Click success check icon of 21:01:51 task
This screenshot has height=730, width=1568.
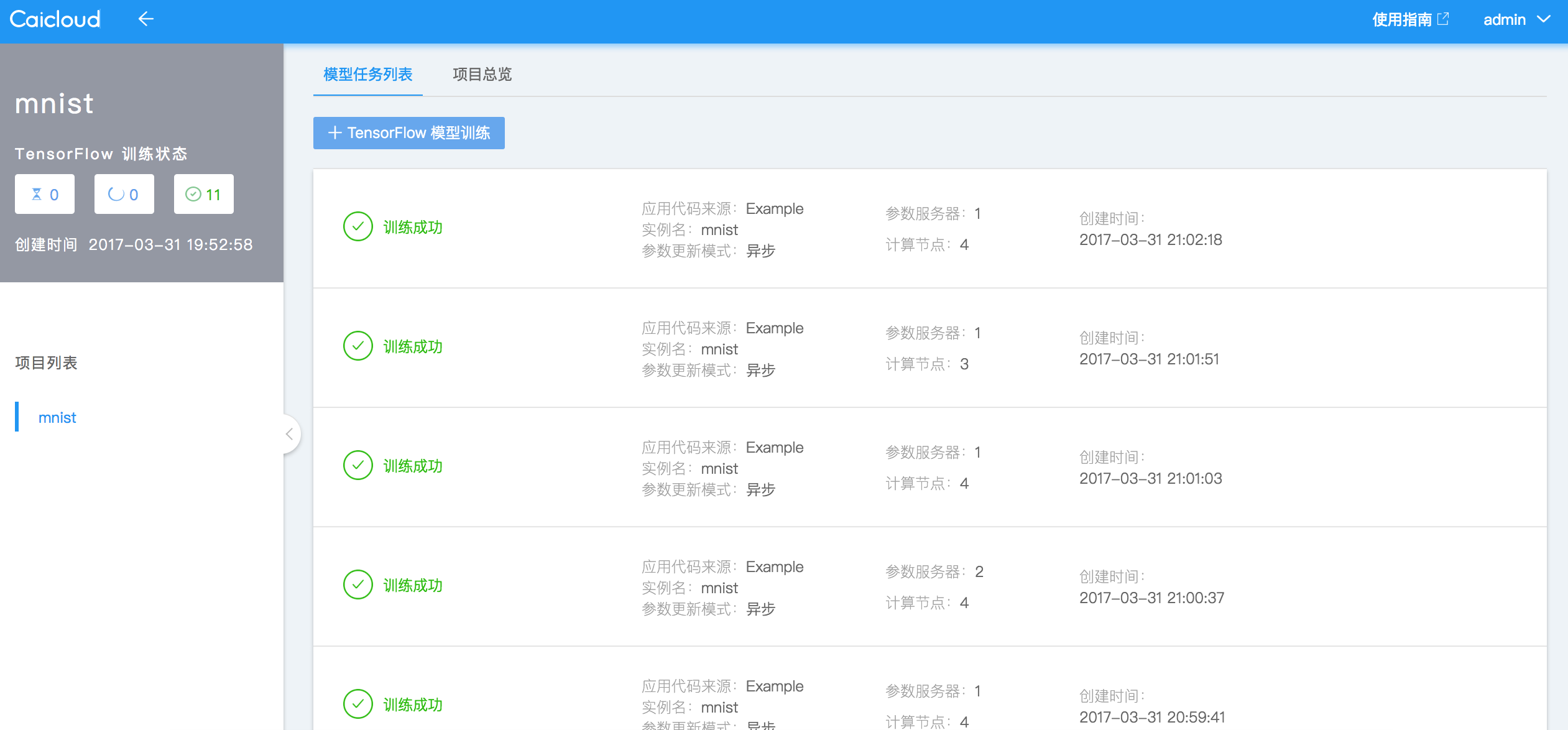click(358, 346)
